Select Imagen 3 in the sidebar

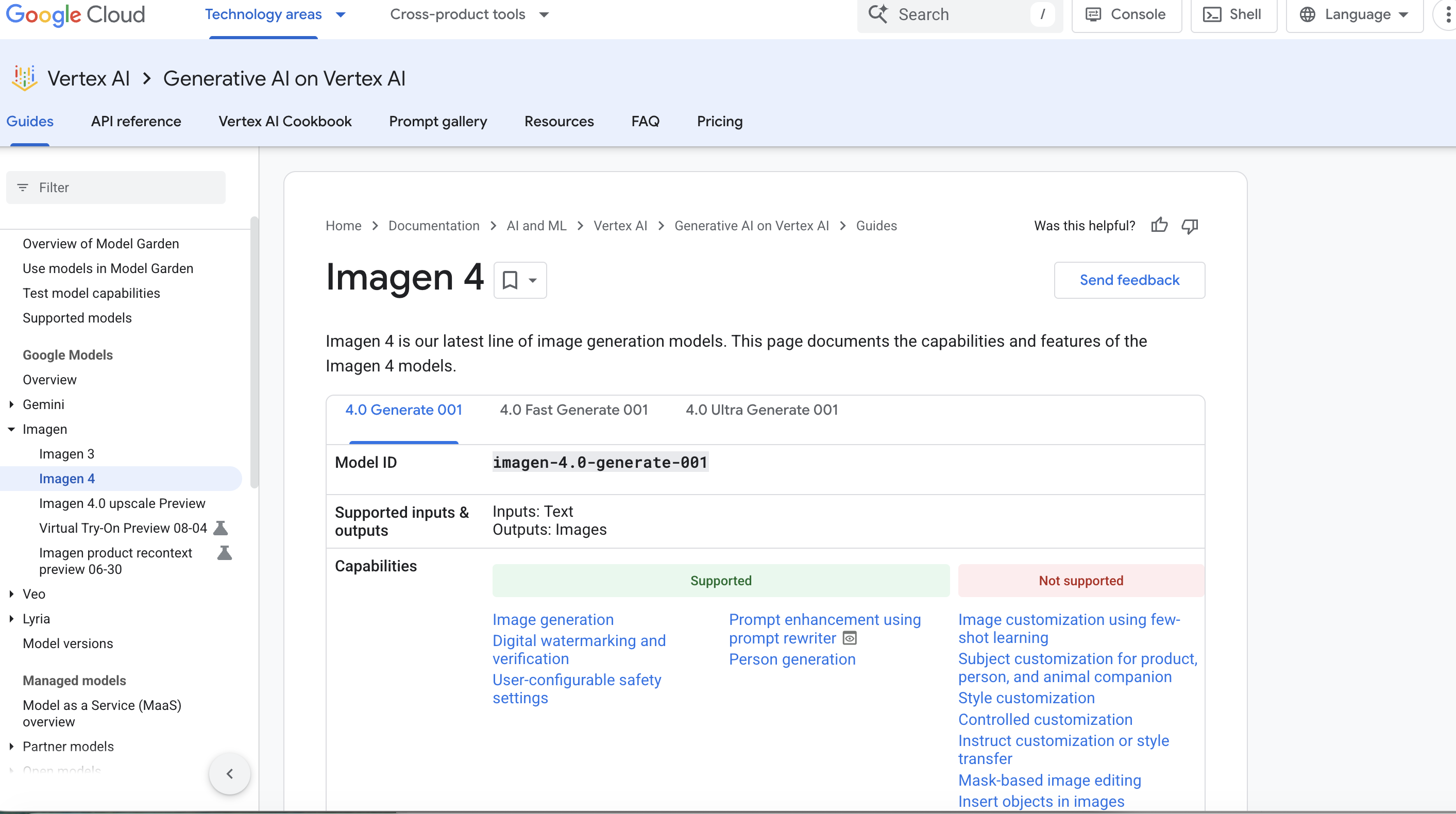point(66,454)
